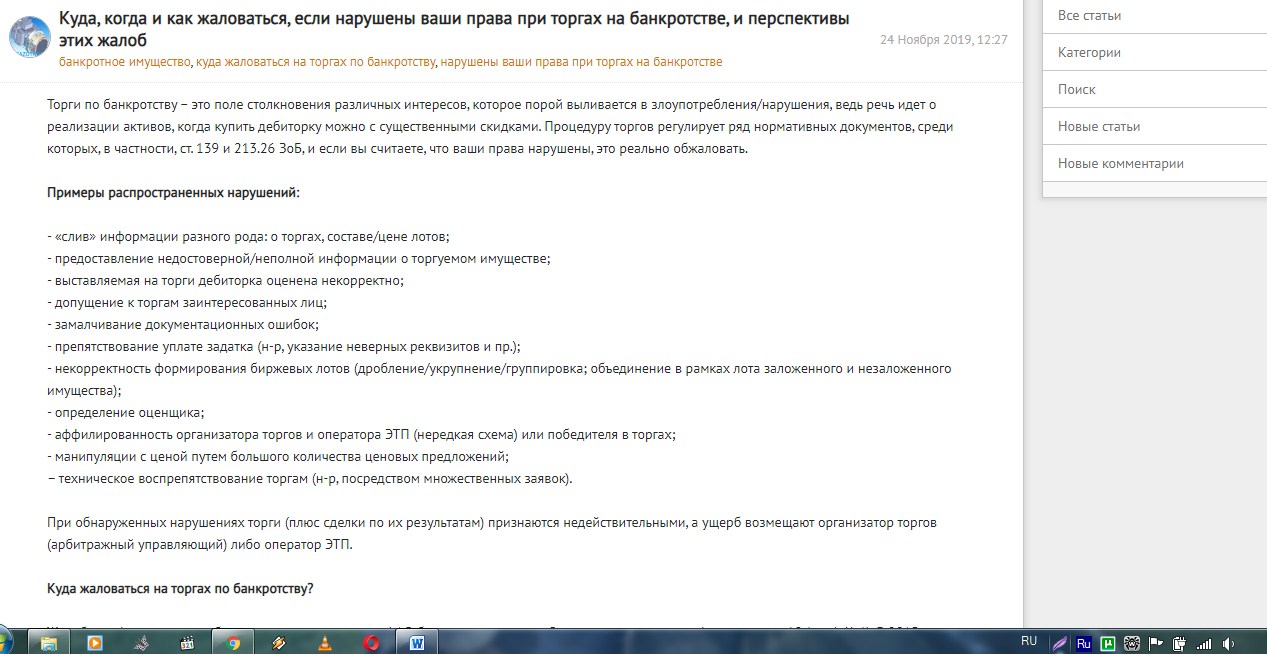Click line '- выставляемая на торги дебиторка оценена некорректно;'
This screenshot has height=654, width=1267.
pos(225,281)
